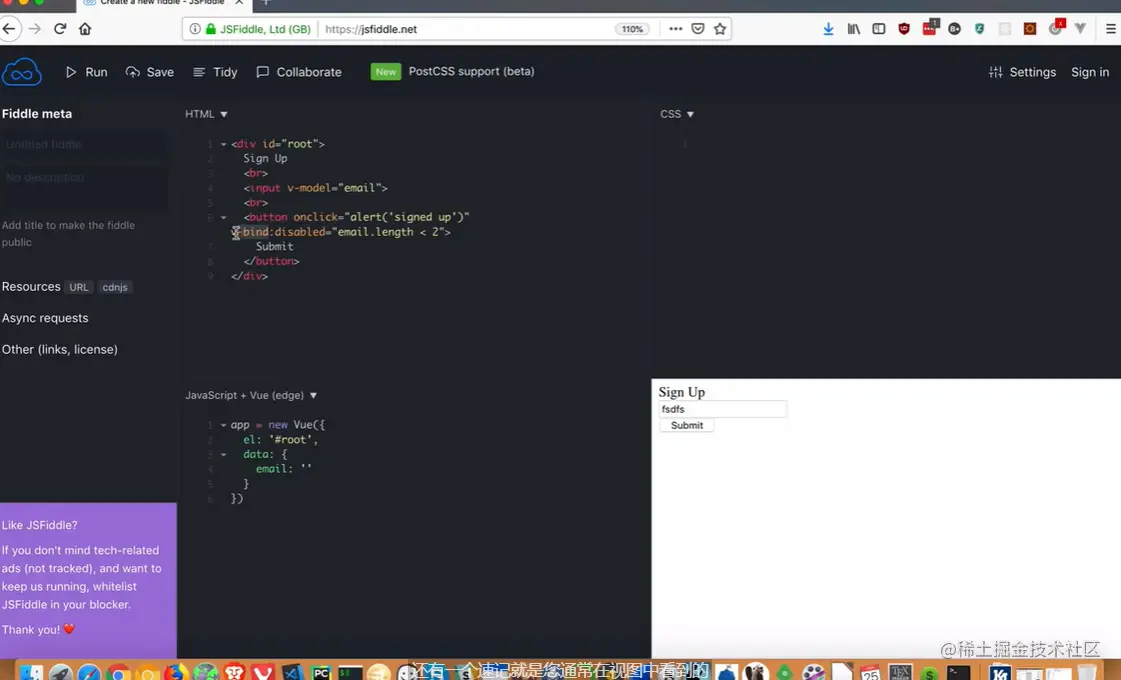Open the Firefox hamburger menu
1121x680 pixels.
point(1110,29)
